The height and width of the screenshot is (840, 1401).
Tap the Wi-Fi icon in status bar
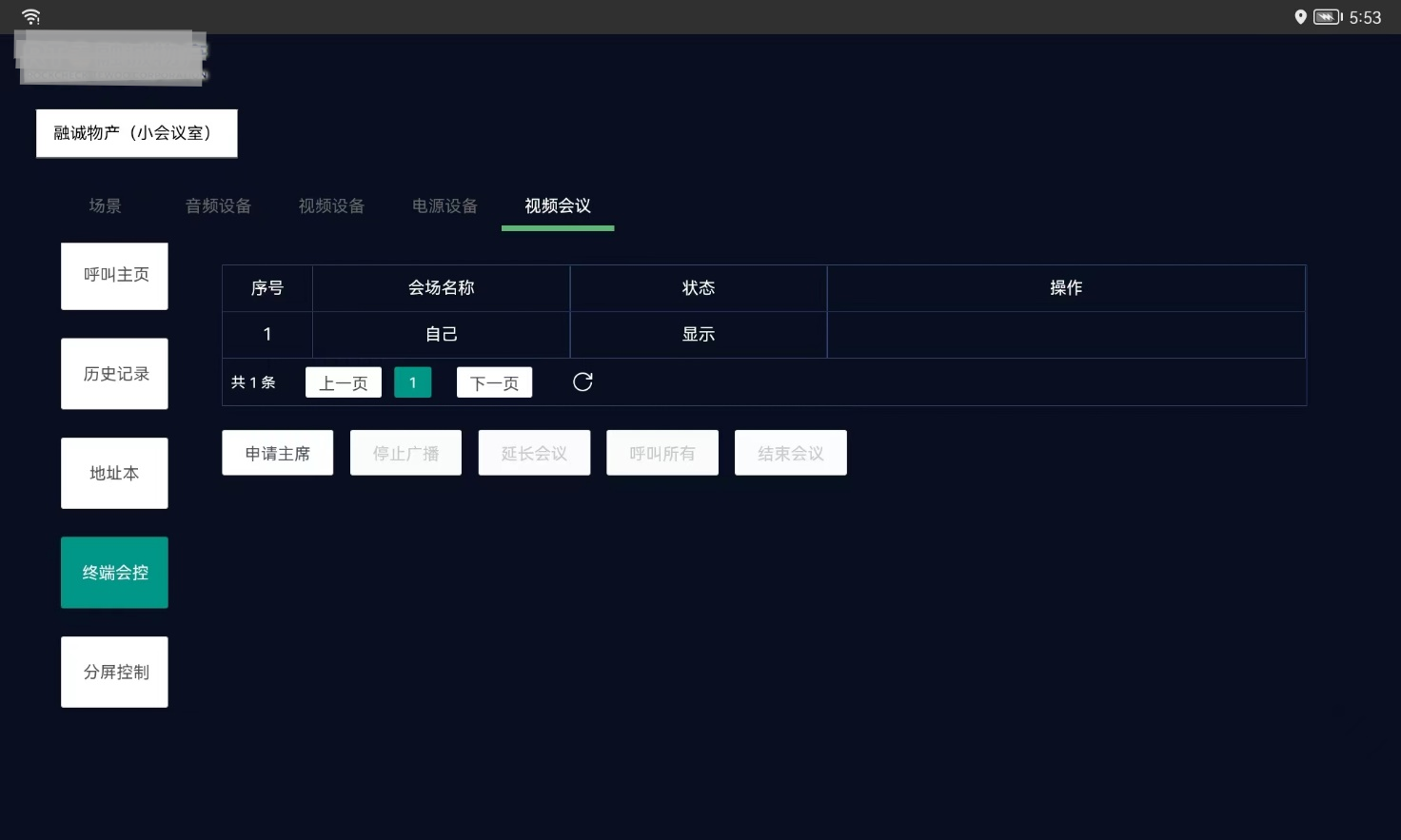pos(31,17)
